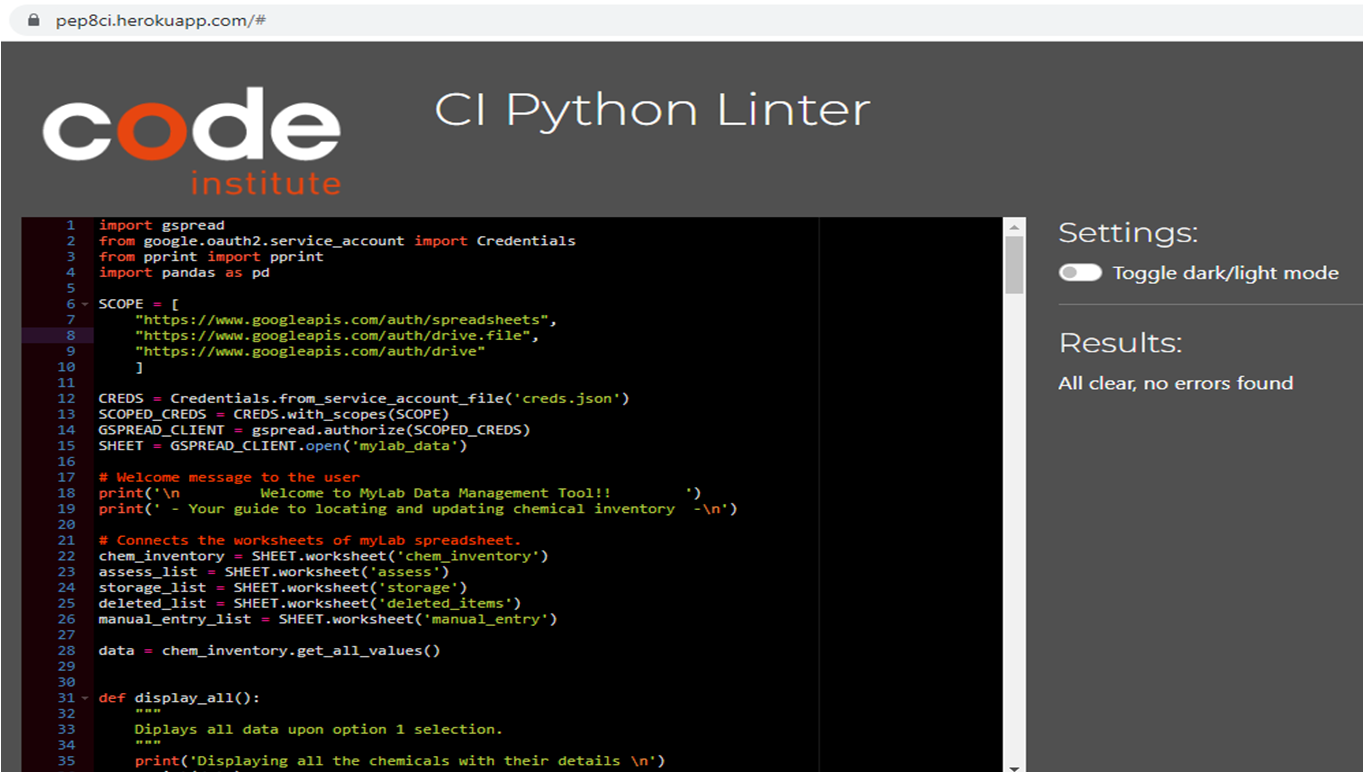Screen dimensions: 1364x773
Task: Click line 4 'import pandas as pd'
Action: (184, 272)
